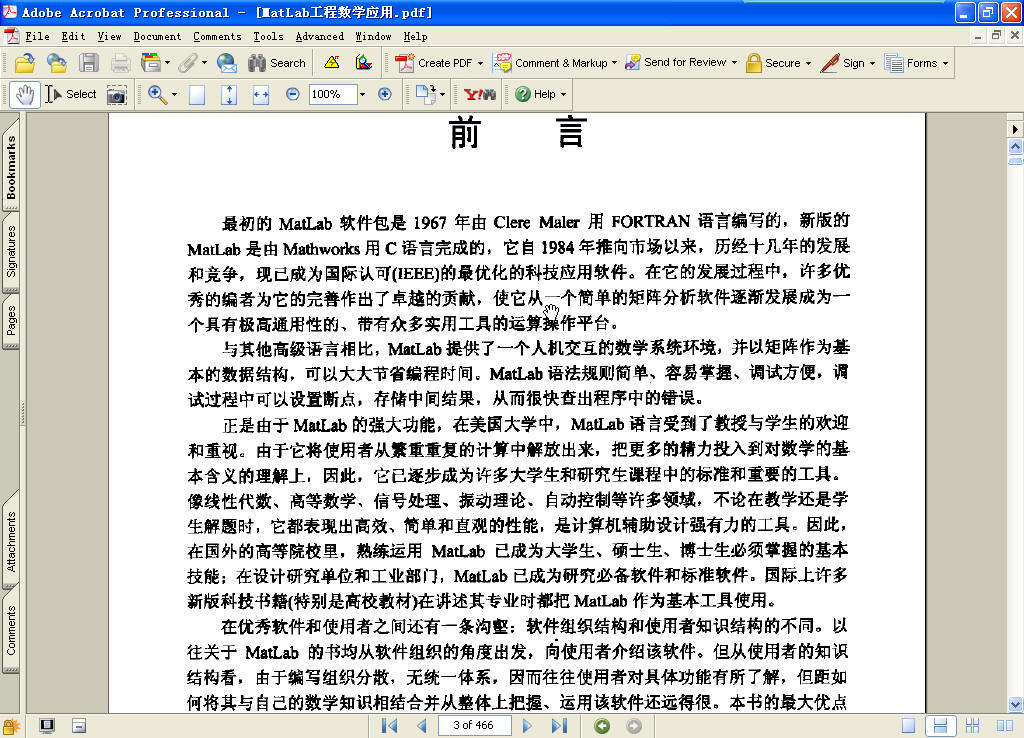
Task: Open the Signatures side tab
Action: (11, 251)
